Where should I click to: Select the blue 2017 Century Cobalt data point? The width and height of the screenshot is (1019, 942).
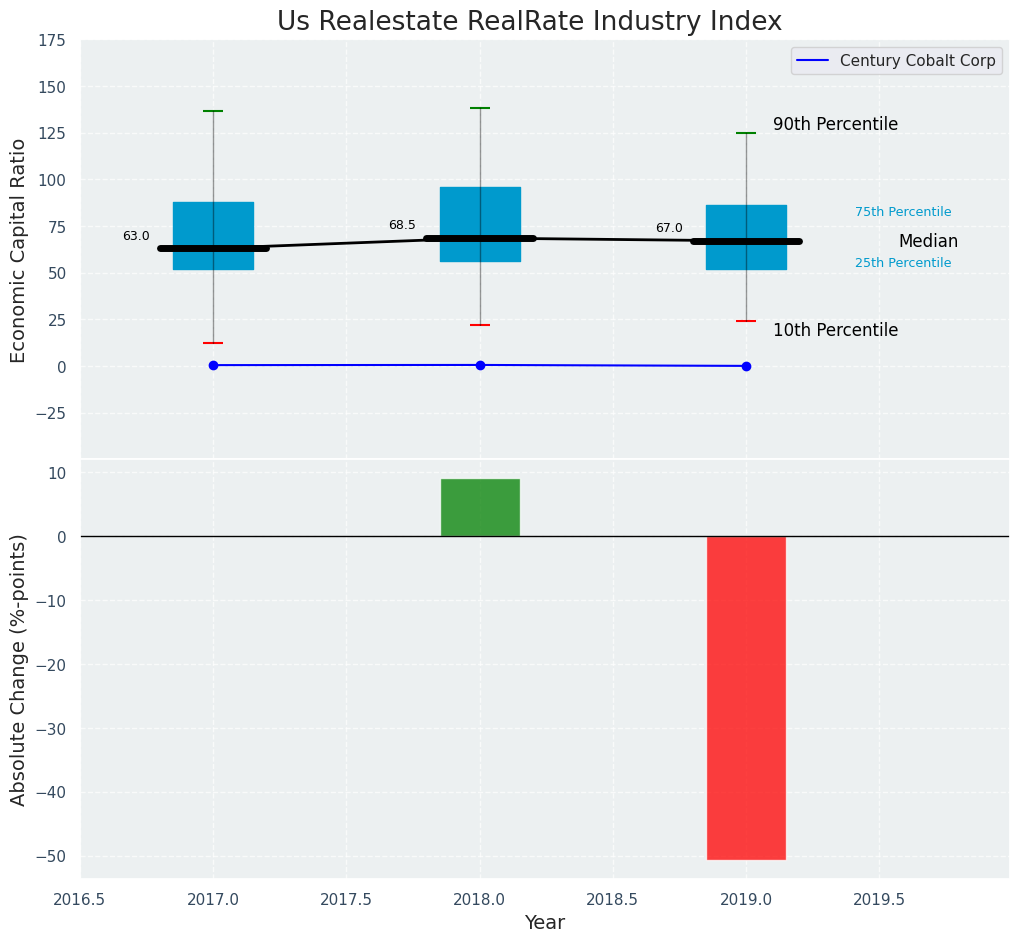click(x=213, y=365)
